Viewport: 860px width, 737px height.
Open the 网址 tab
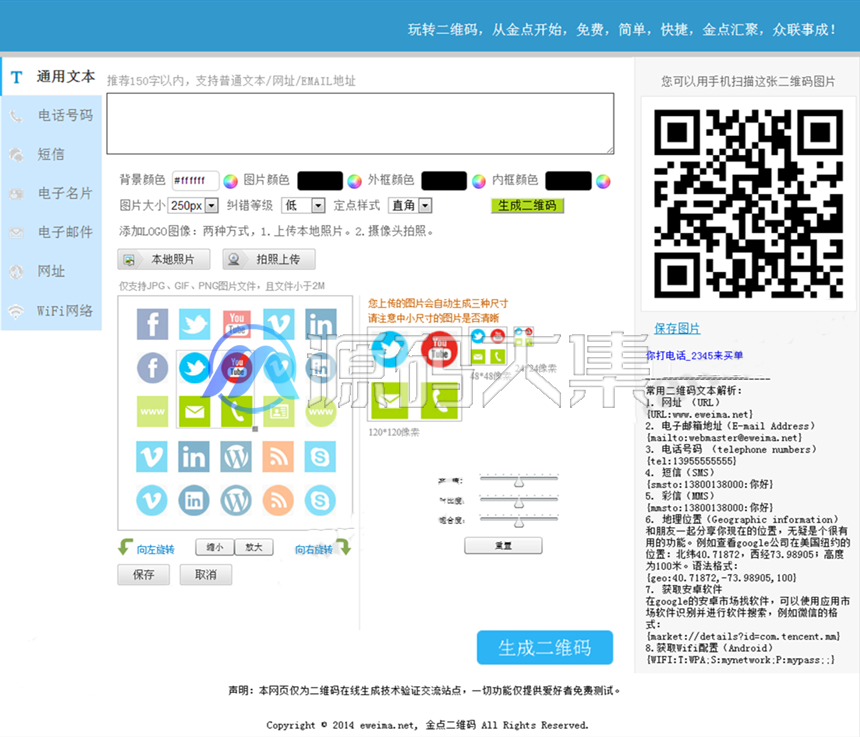[52, 271]
